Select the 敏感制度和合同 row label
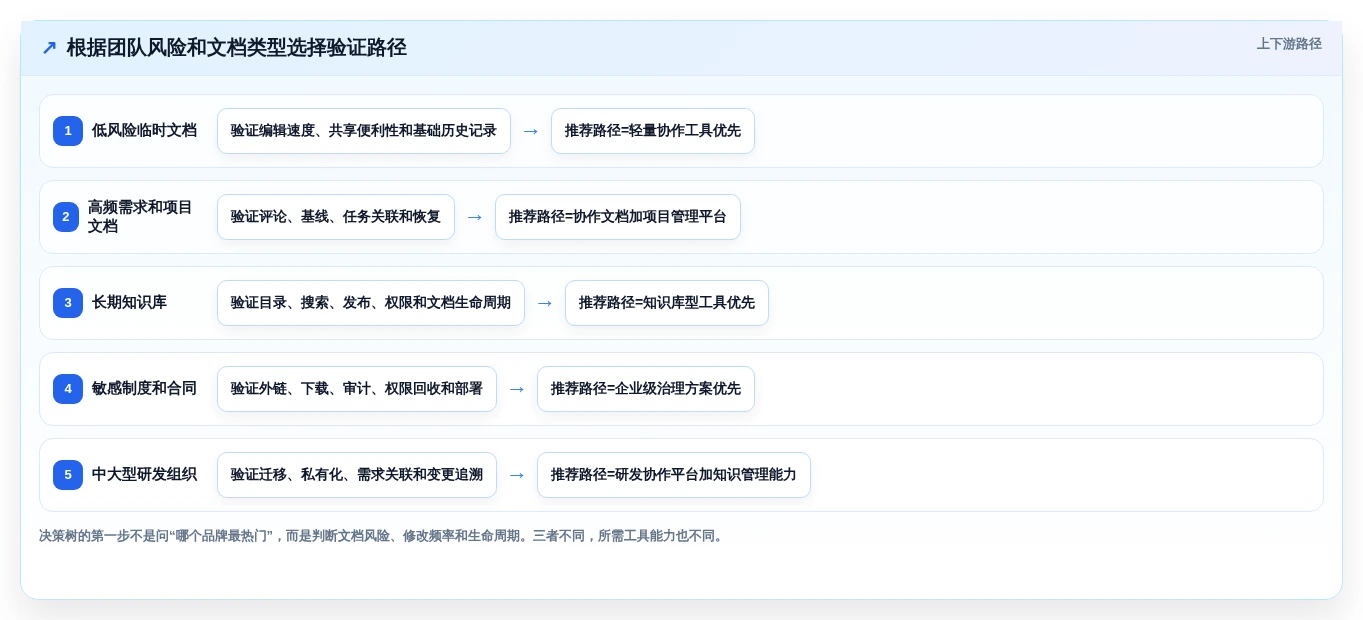Image resolution: width=1363 pixels, height=620 pixels. point(144,389)
